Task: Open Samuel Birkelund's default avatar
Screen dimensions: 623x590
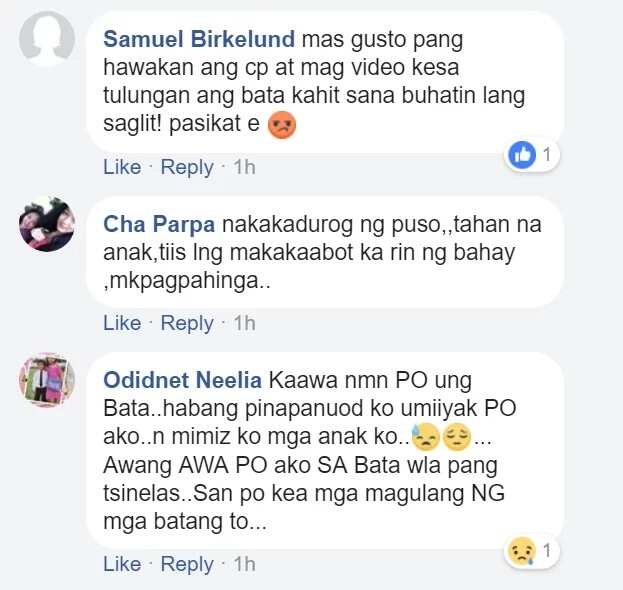Action: pos(47,39)
